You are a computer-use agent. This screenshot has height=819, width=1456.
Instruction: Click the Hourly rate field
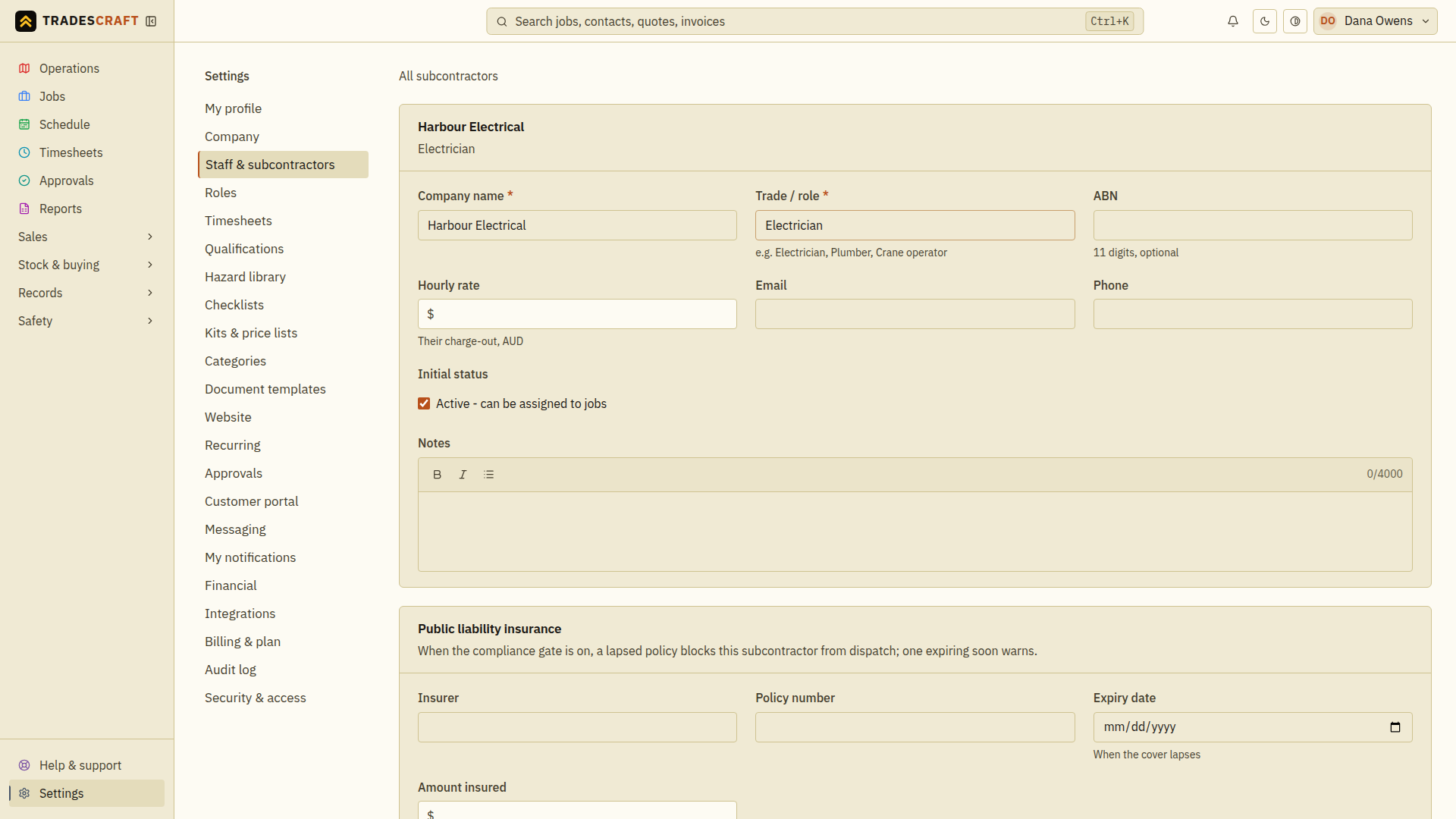point(577,314)
